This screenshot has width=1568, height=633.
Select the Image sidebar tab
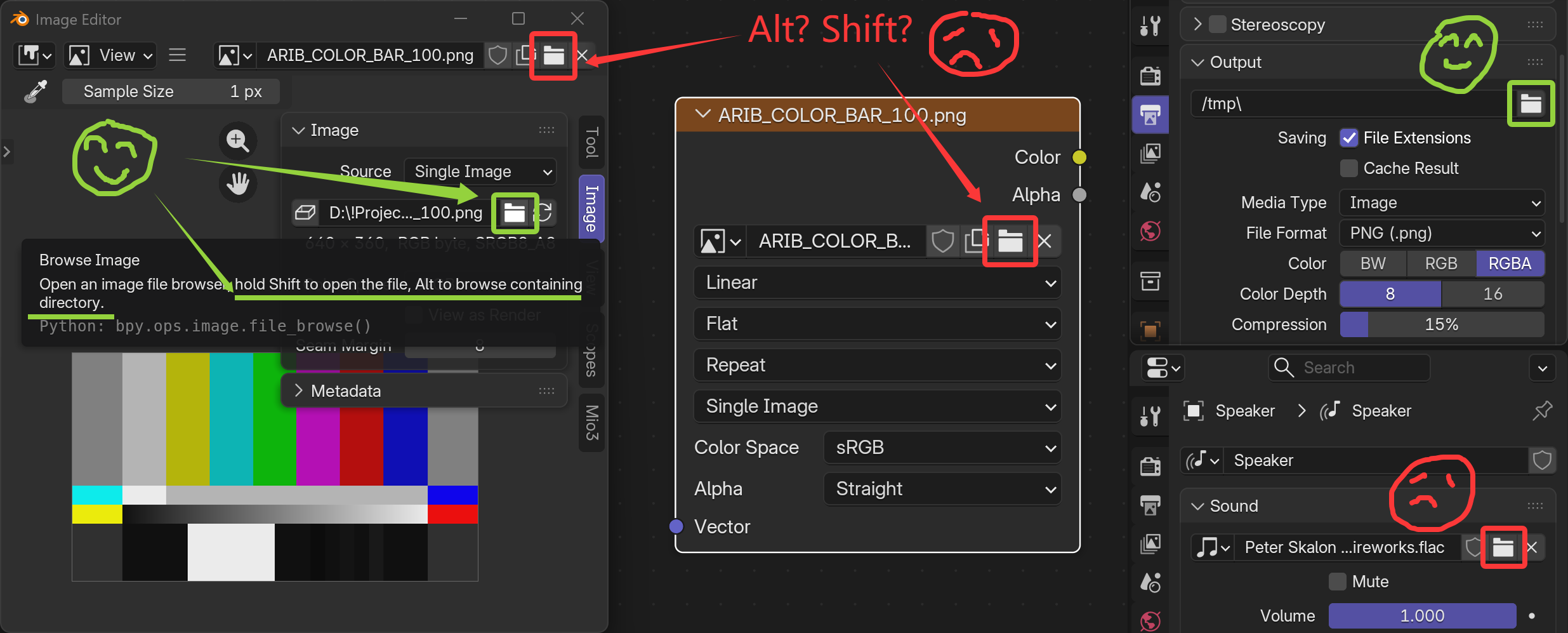click(x=591, y=208)
